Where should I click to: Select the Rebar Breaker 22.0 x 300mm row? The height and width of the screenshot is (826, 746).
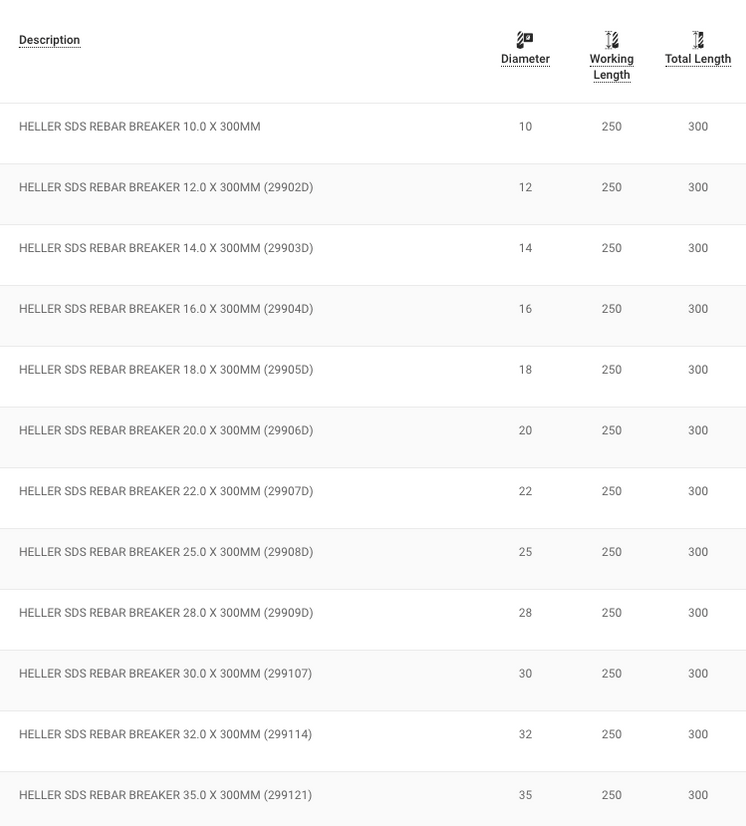coord(166,491)
